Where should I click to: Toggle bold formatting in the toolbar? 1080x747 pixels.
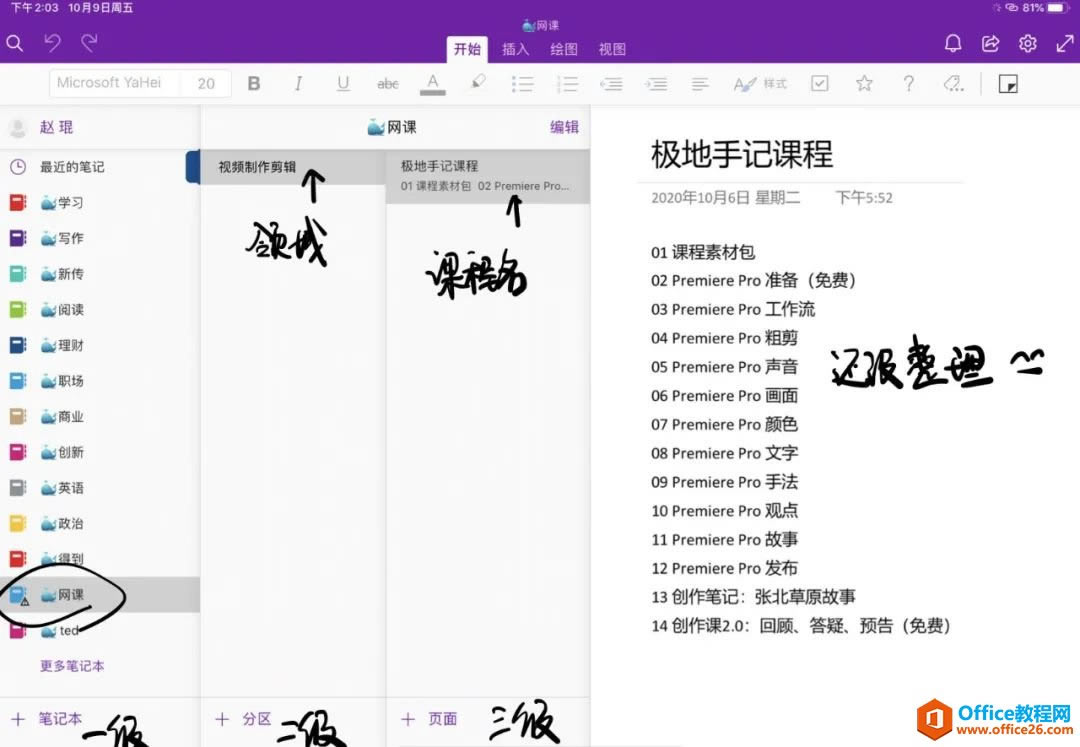point(254,84)
